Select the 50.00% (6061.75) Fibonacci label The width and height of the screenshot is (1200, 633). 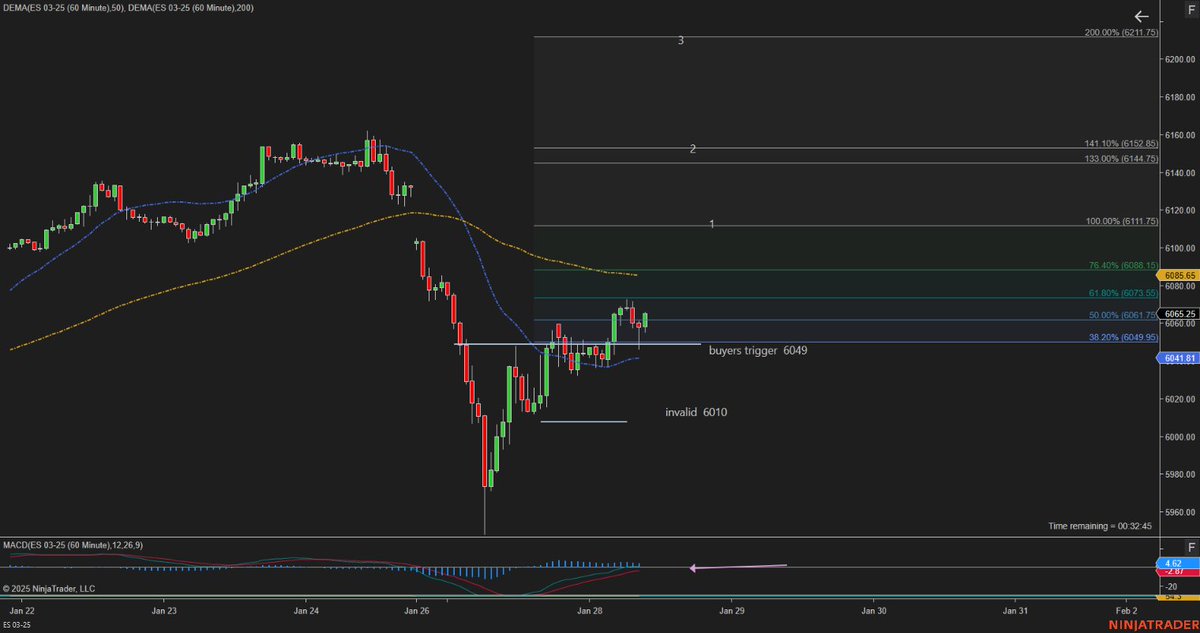[1123, 315]
